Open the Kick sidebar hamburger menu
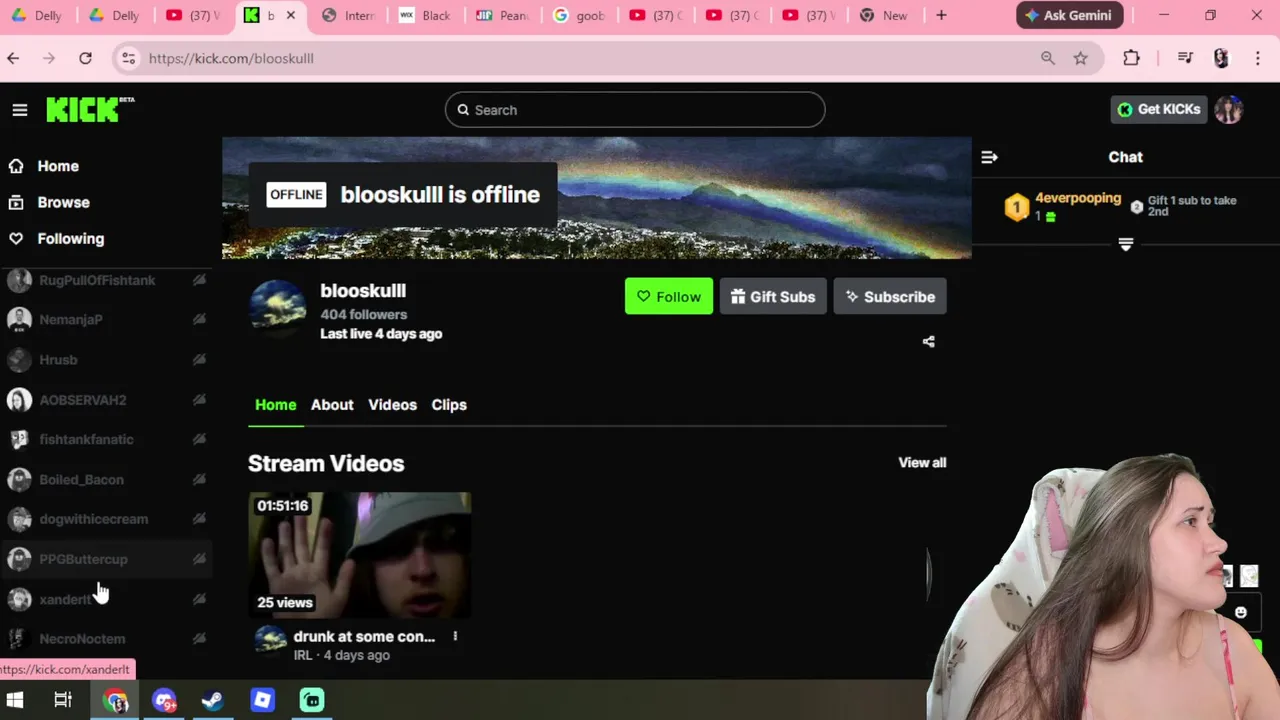Image resolution: width=1280 pixels, height=720 pixels. point(20,110)
